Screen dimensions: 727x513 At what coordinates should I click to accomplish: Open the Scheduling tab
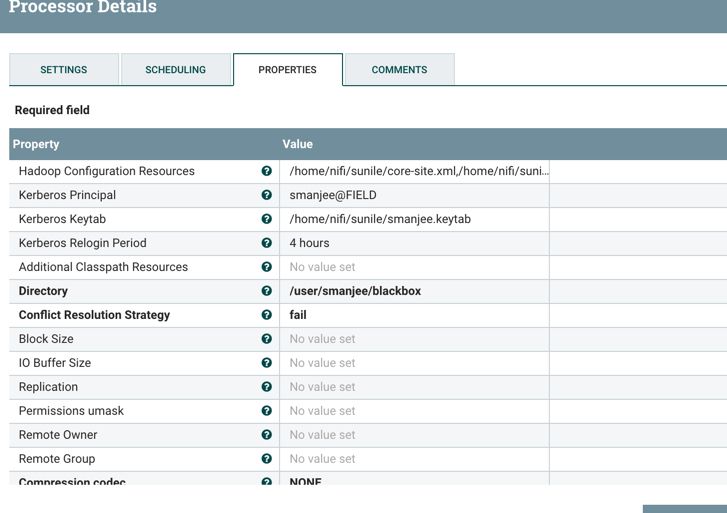click(x=175, y=70)
